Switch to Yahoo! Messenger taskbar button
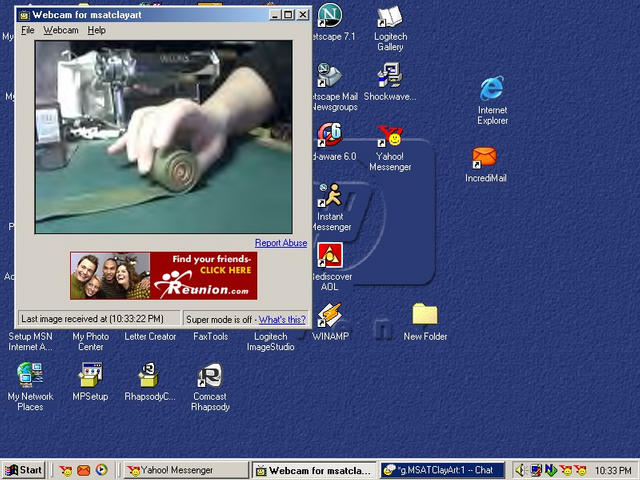 (186, 470)
